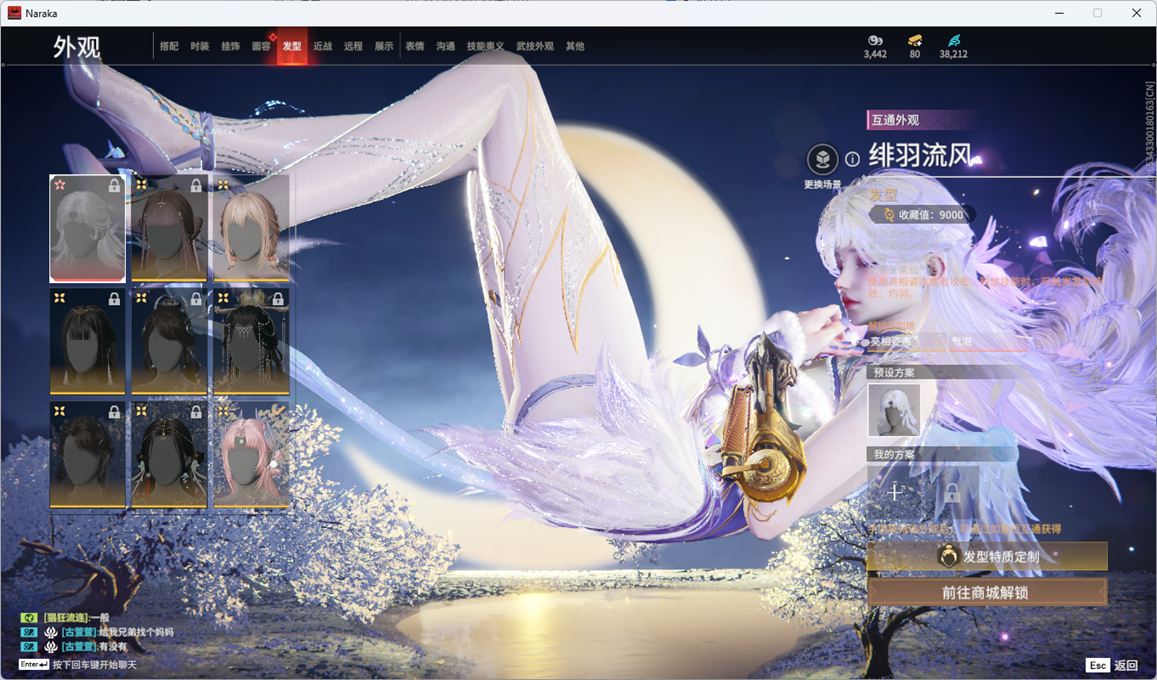Choose the 预设方案 preset hair thumbnail
The image size is (1157, 680).
[894, 410]
